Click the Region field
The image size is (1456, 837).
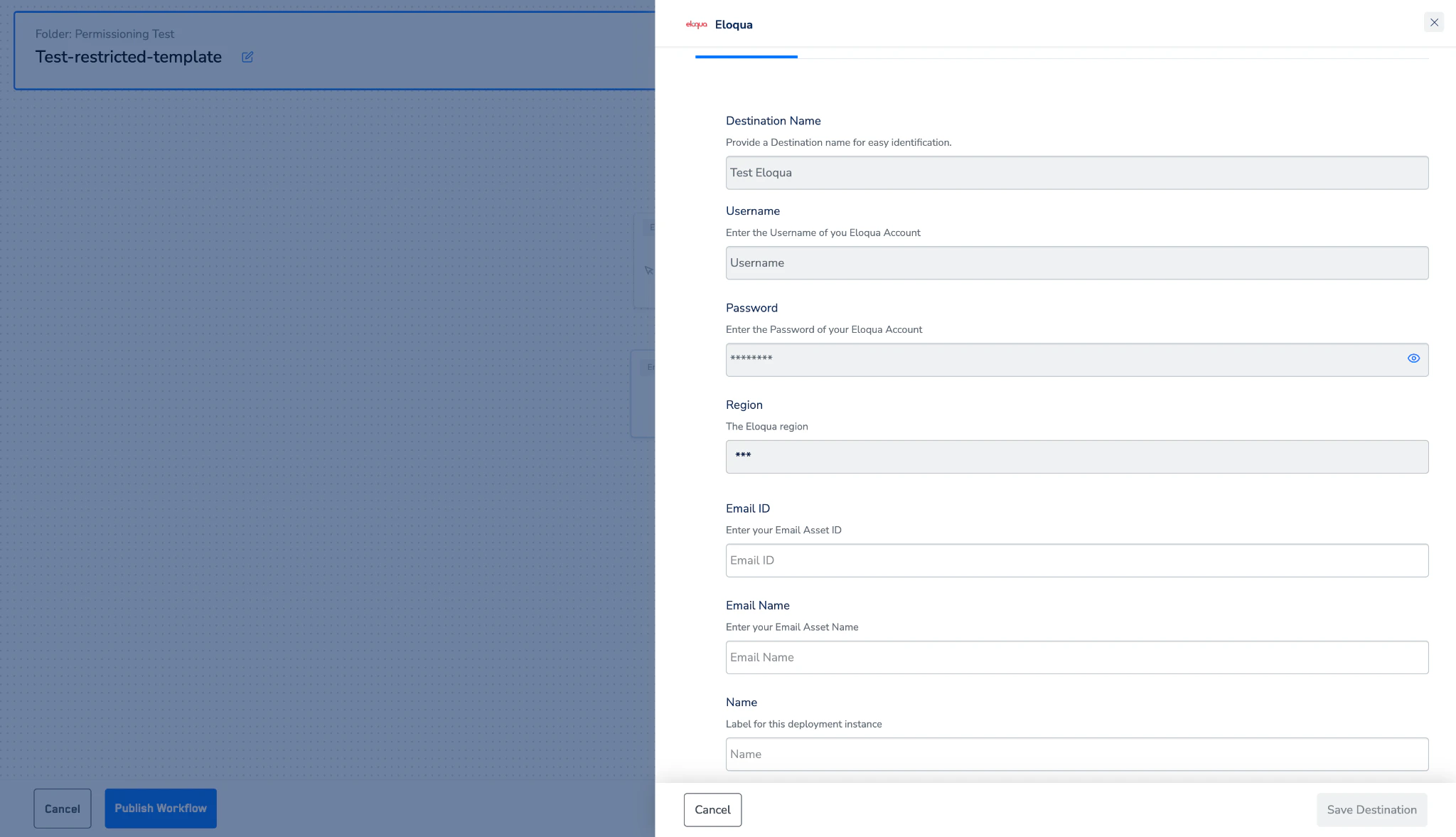(1076, 457)
